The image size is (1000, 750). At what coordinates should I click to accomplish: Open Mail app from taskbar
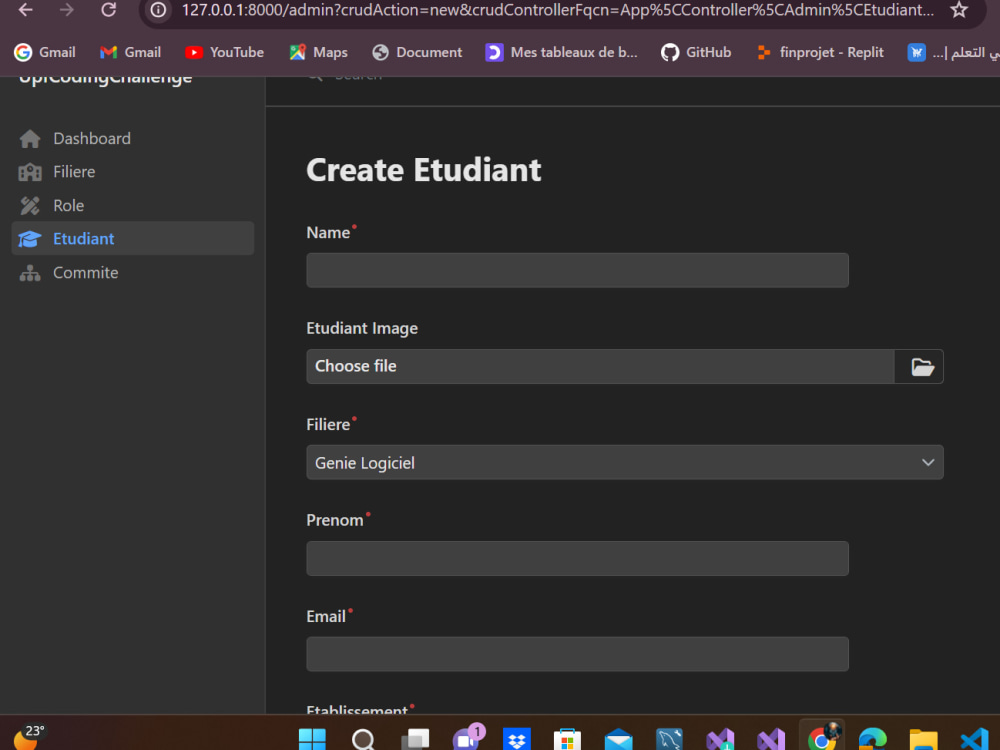point(618,739)
